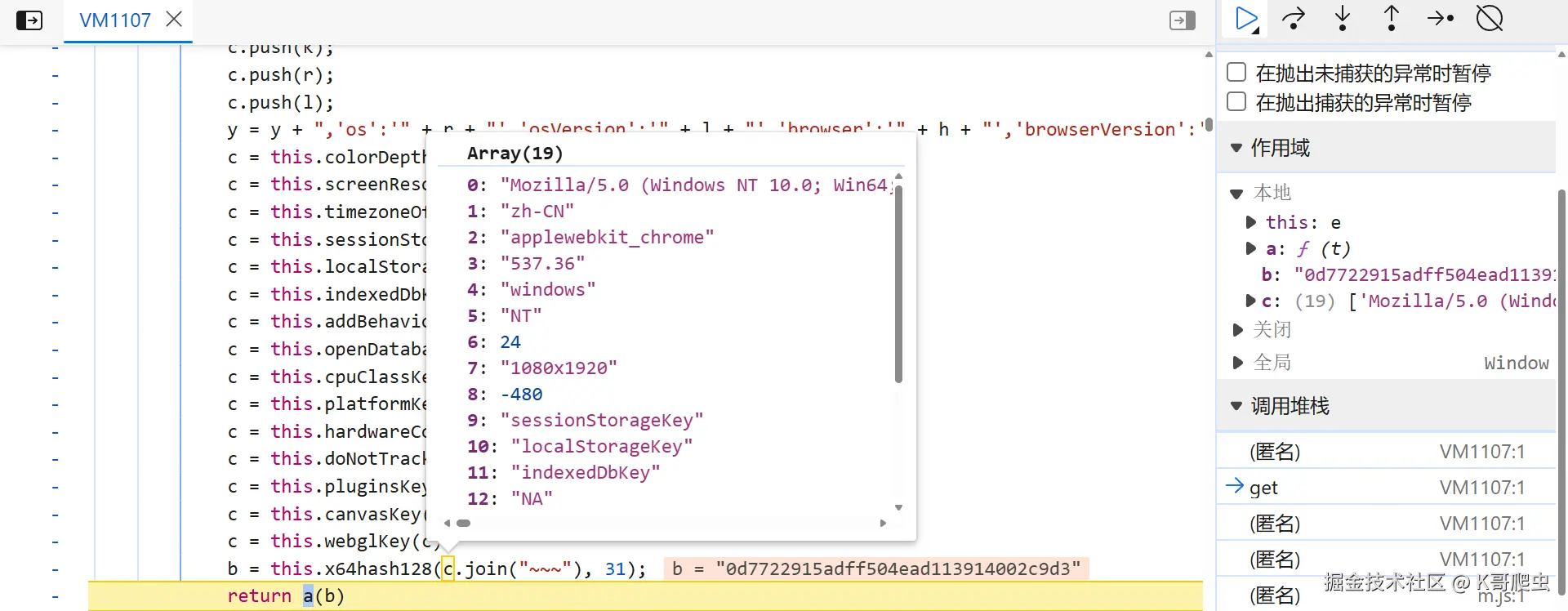Screen dimensions: 1568x611
Task: Close the VM1107 tab
Action: pyautogui.click(x=174, y=19)
